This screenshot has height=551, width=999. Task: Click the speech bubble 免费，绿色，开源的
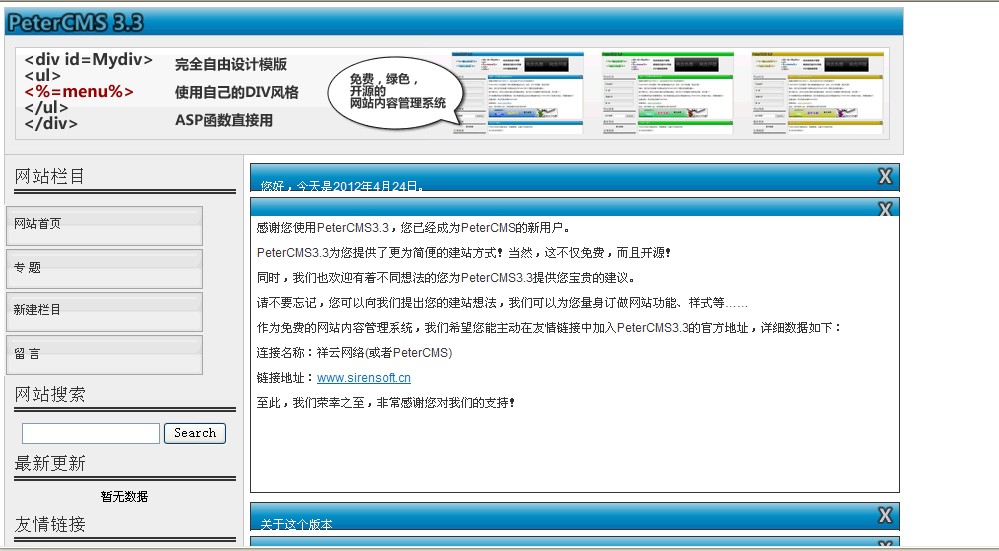point(396,92)
